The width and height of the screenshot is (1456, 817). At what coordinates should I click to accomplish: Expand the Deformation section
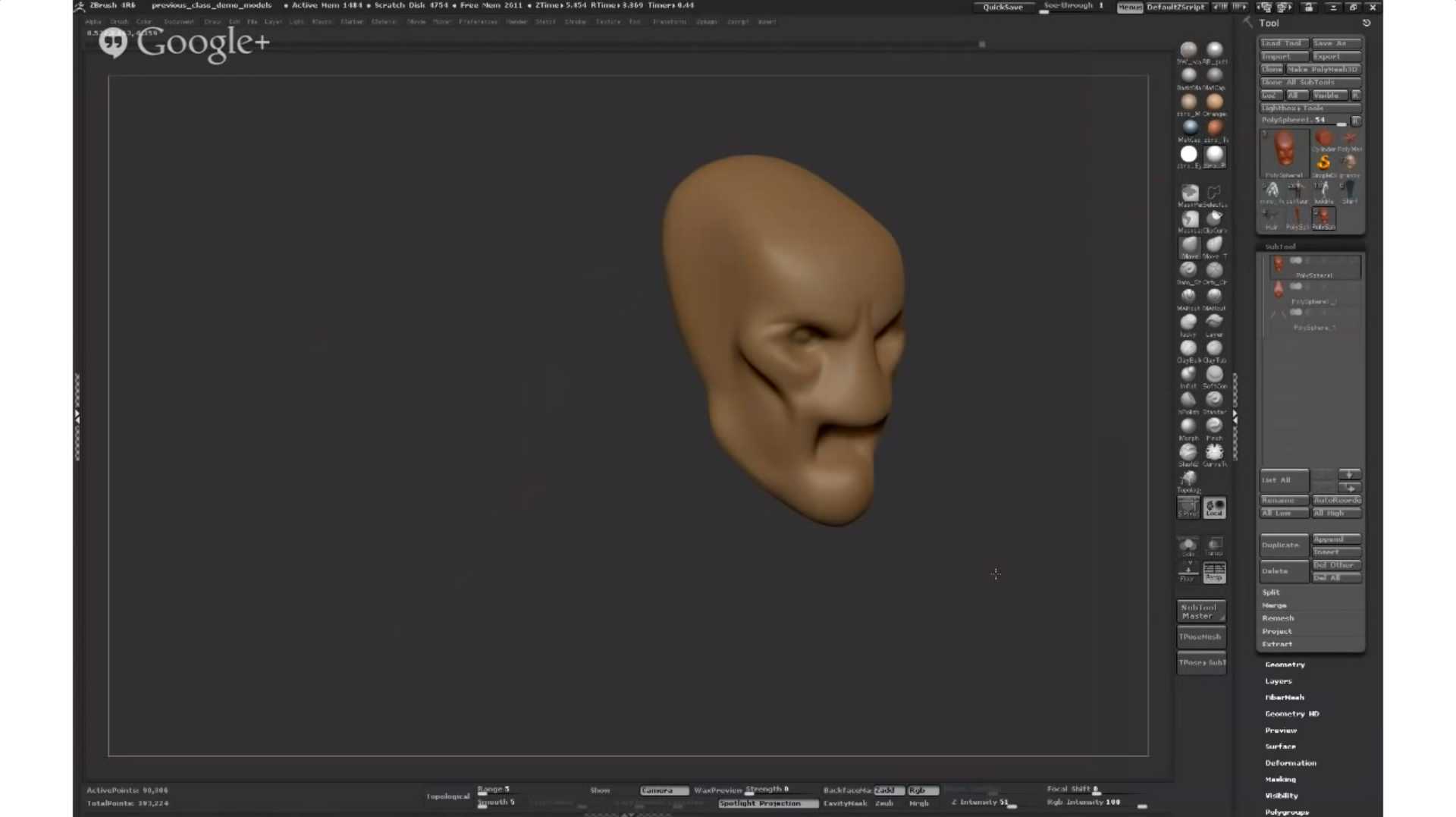coord(1290,763)
